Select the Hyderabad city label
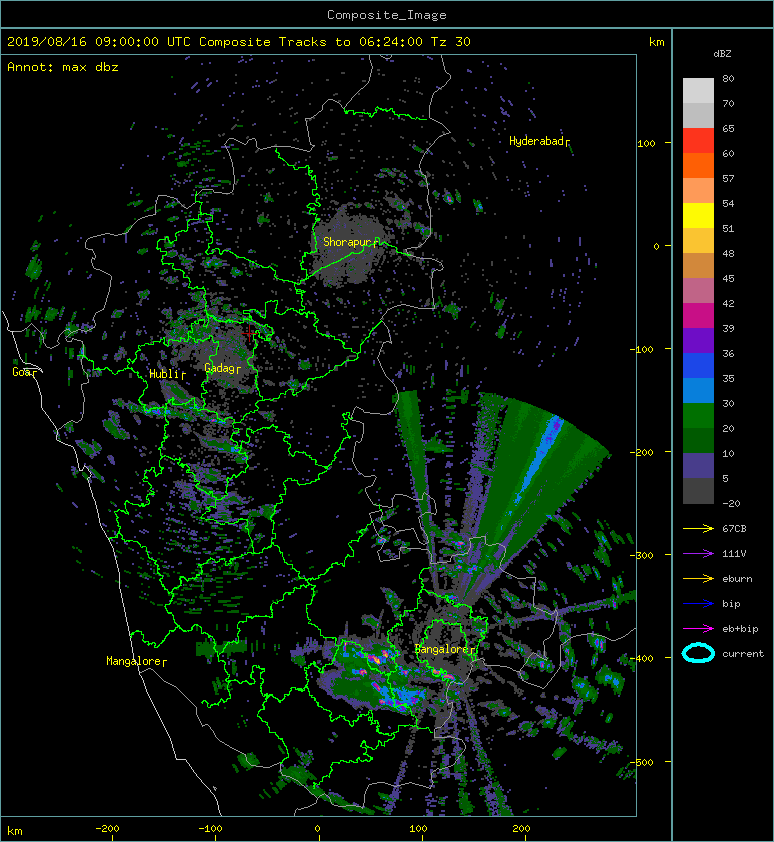 click(537, 141)
